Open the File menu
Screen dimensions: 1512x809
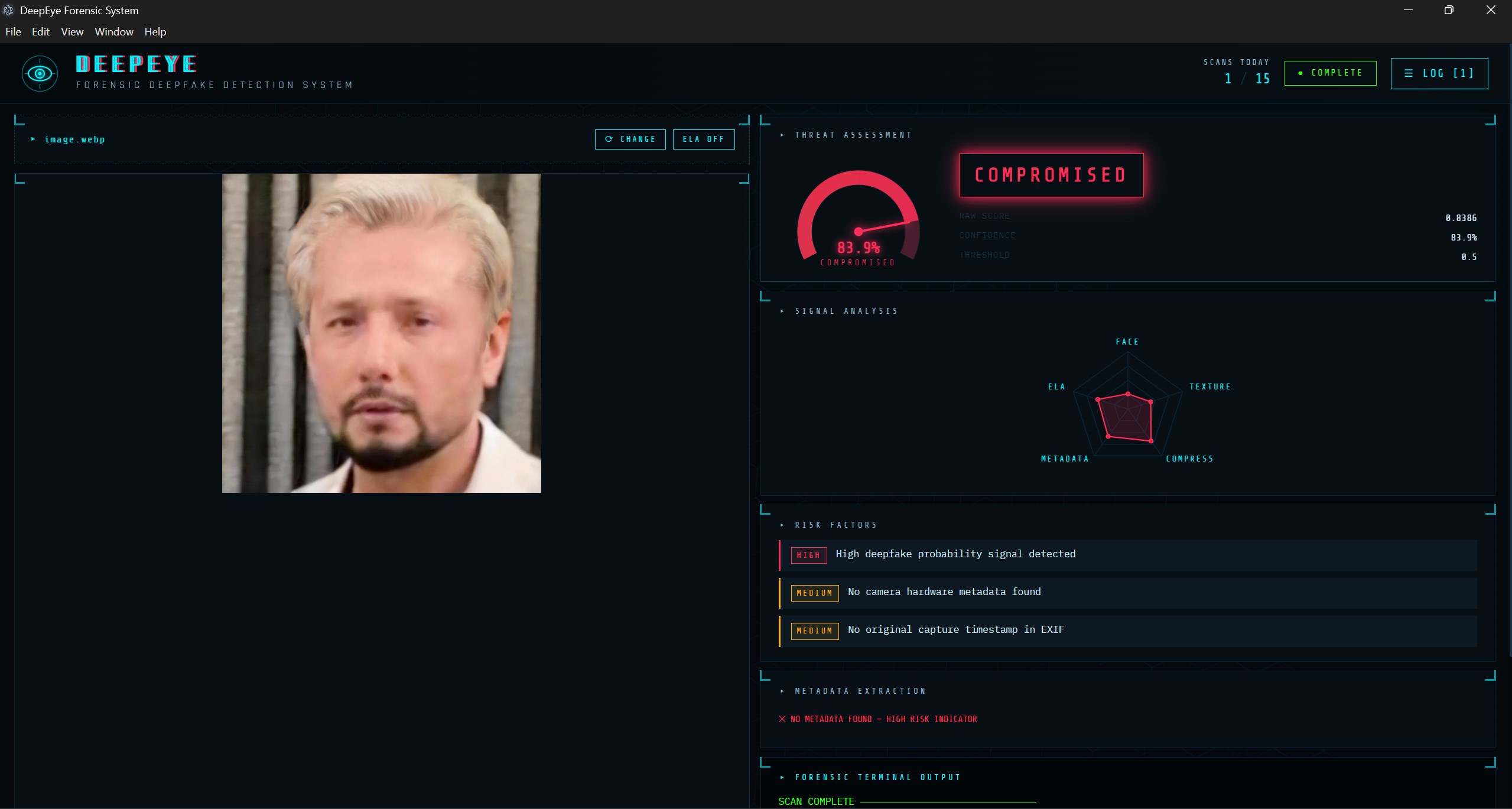(13, 32)
